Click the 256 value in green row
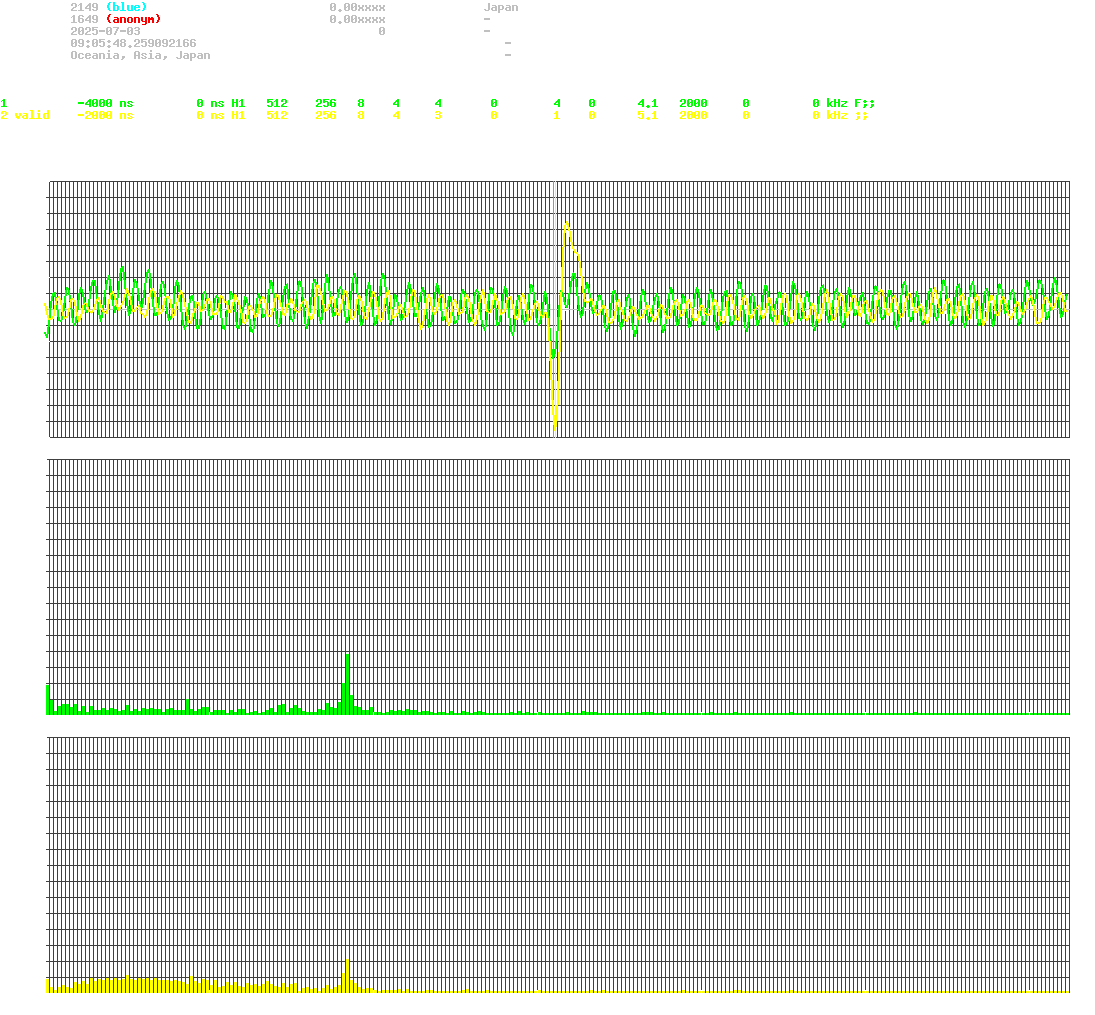This screenshot has height=1015, width=1095. click(326, 103)
